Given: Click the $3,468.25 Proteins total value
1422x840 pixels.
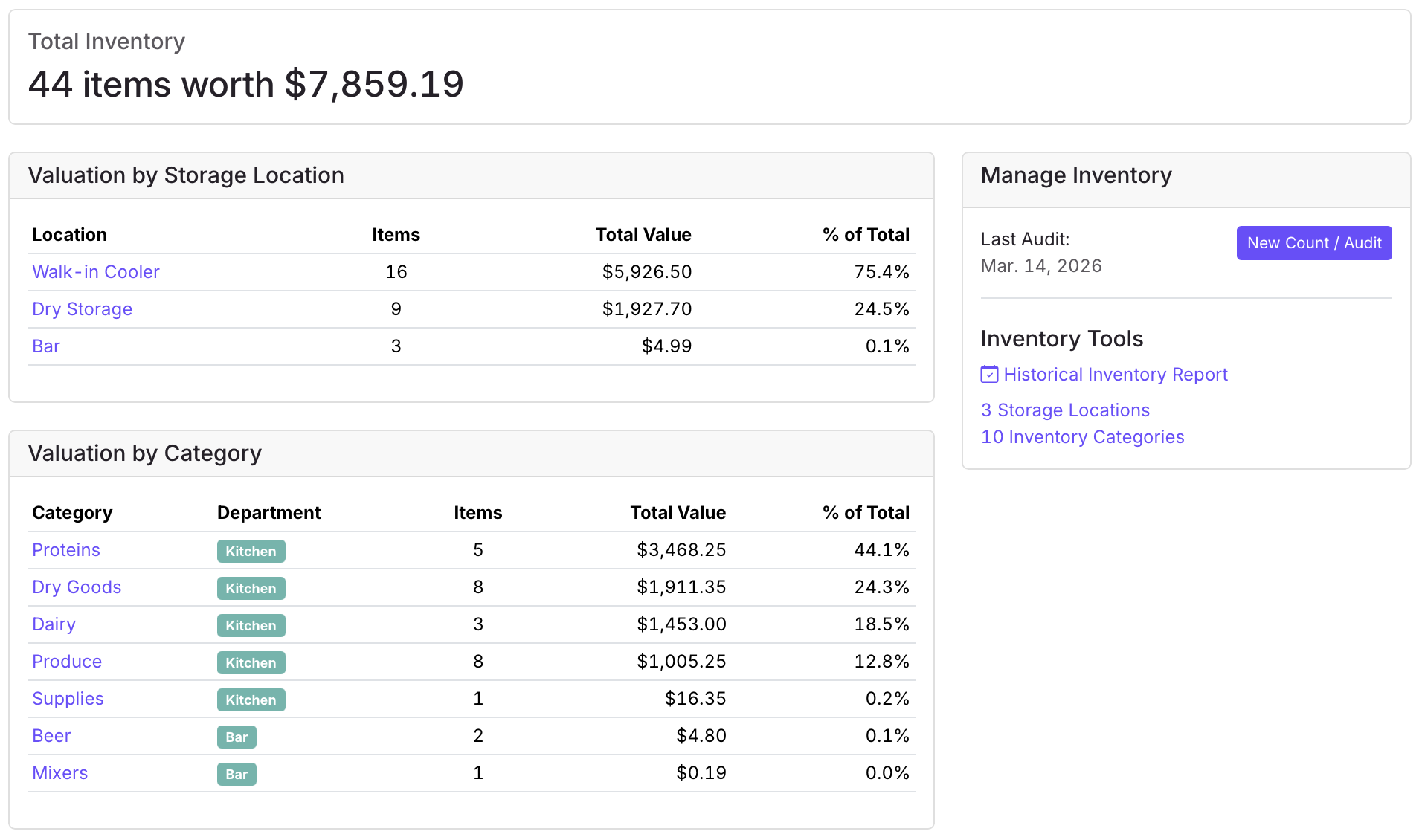Looking at the screenshot, I should coord(681,550).
